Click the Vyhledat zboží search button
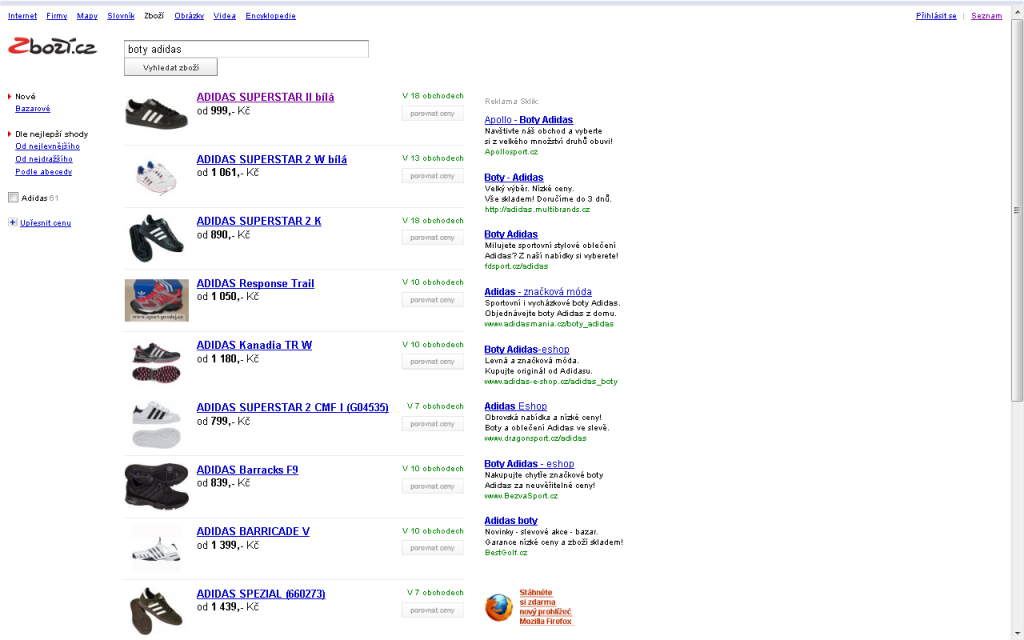The width and height of the screenshot is (1024, 640). 170,67
